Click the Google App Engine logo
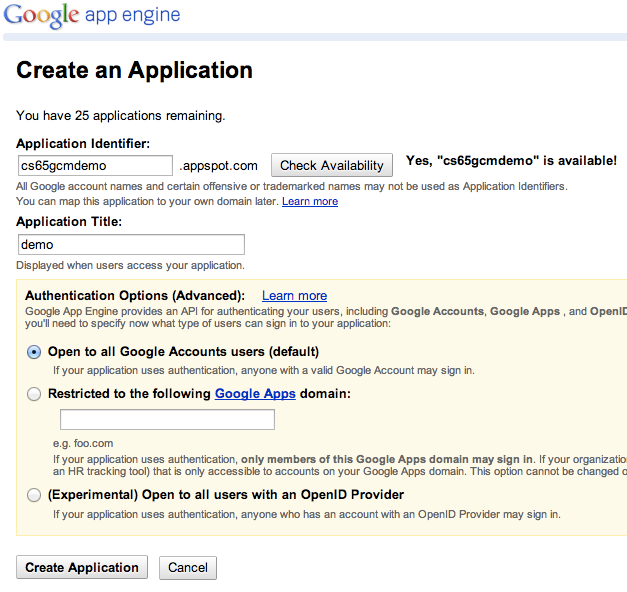 point(91,15)
